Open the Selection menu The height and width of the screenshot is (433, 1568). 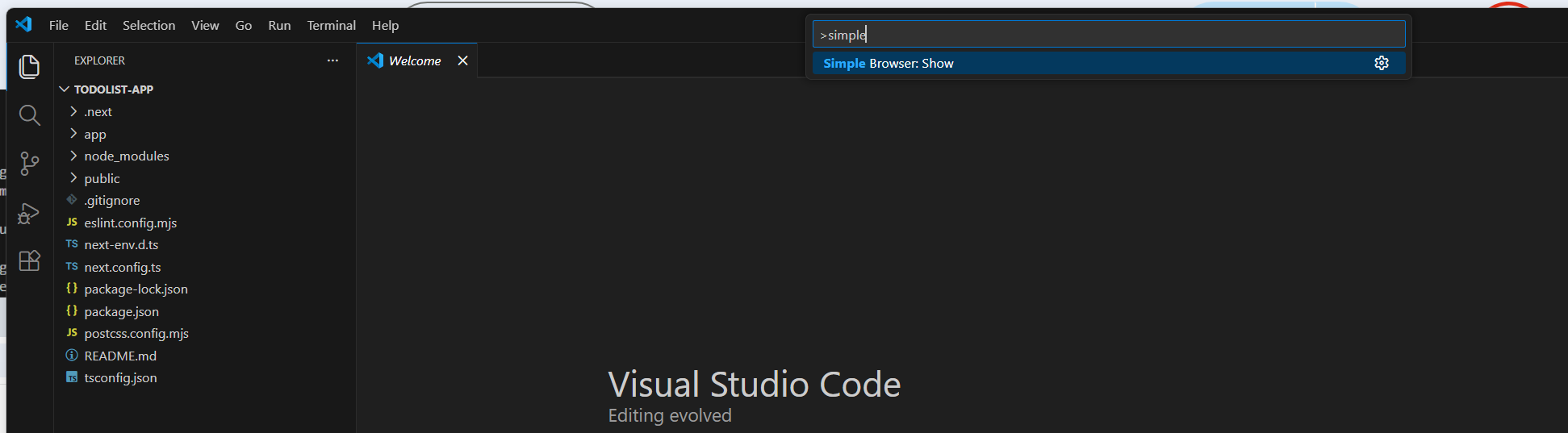[x=148, y=25]
